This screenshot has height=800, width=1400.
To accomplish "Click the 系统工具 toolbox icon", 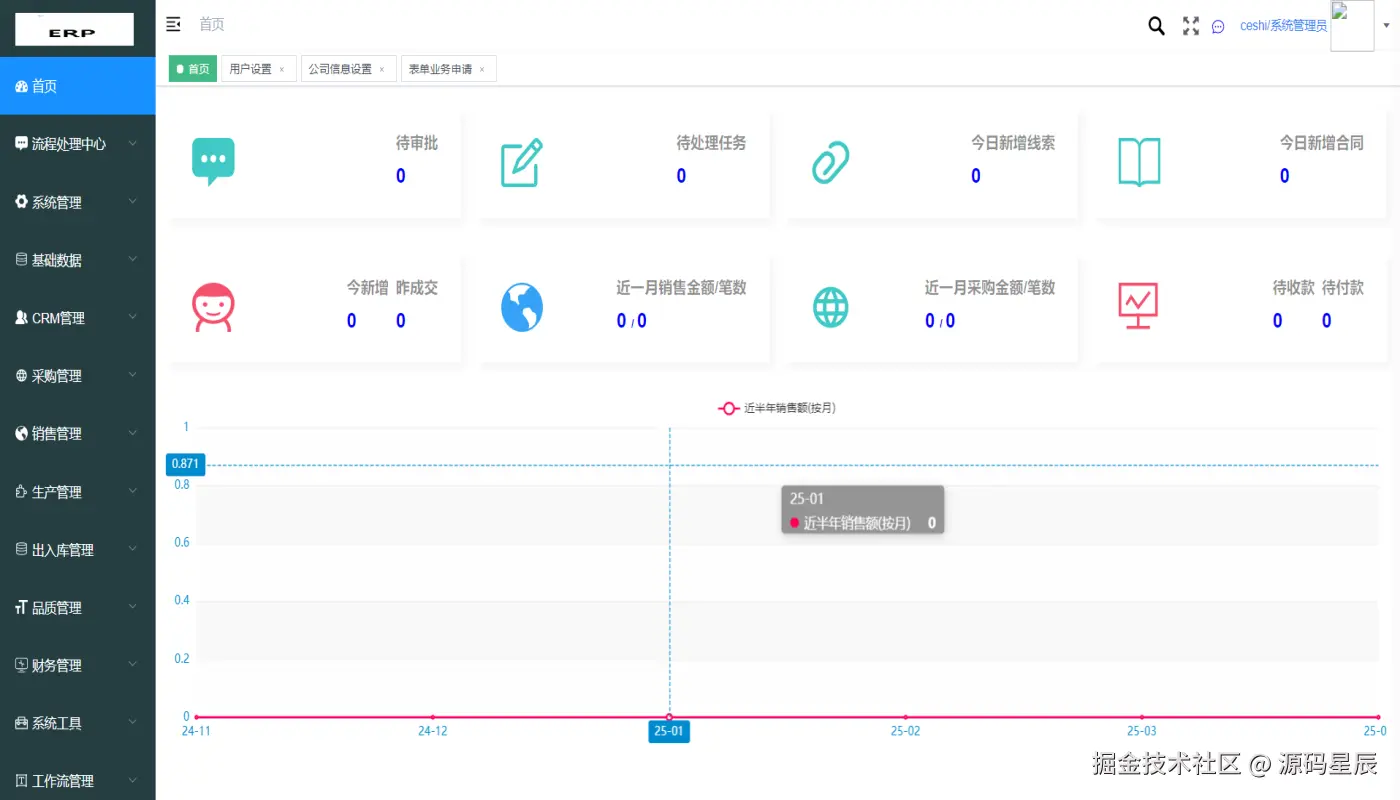I will [21, 723].
